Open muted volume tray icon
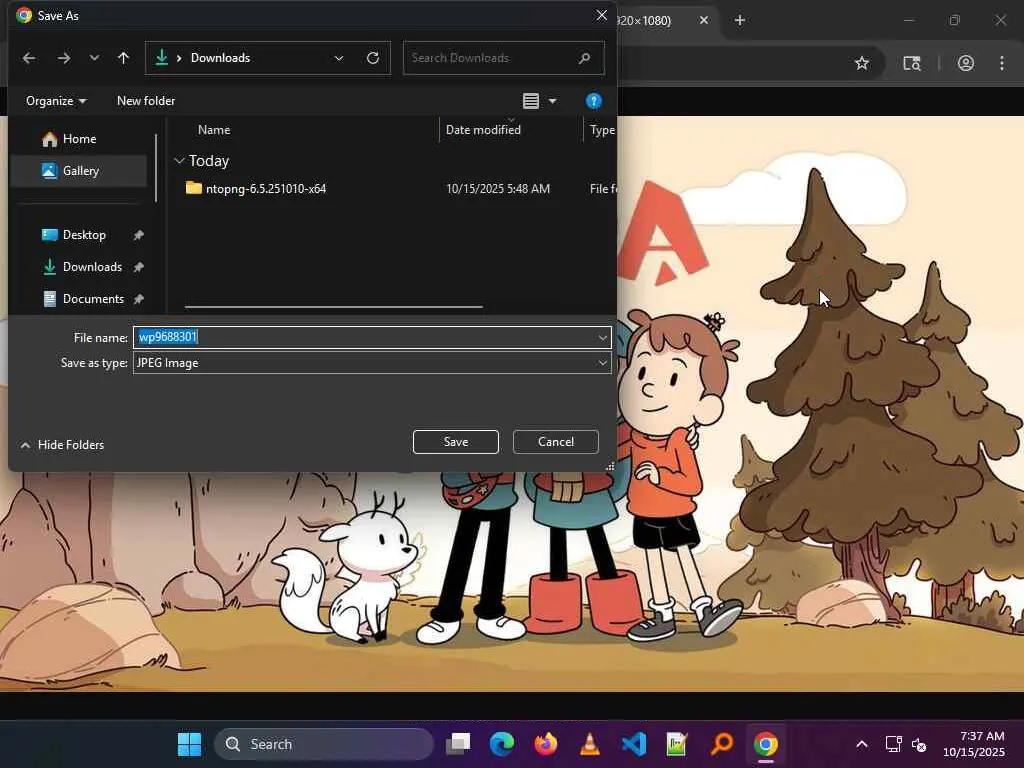Image resolution: width=1024 pixels, height=768 pixels. (x=919, y=744)
